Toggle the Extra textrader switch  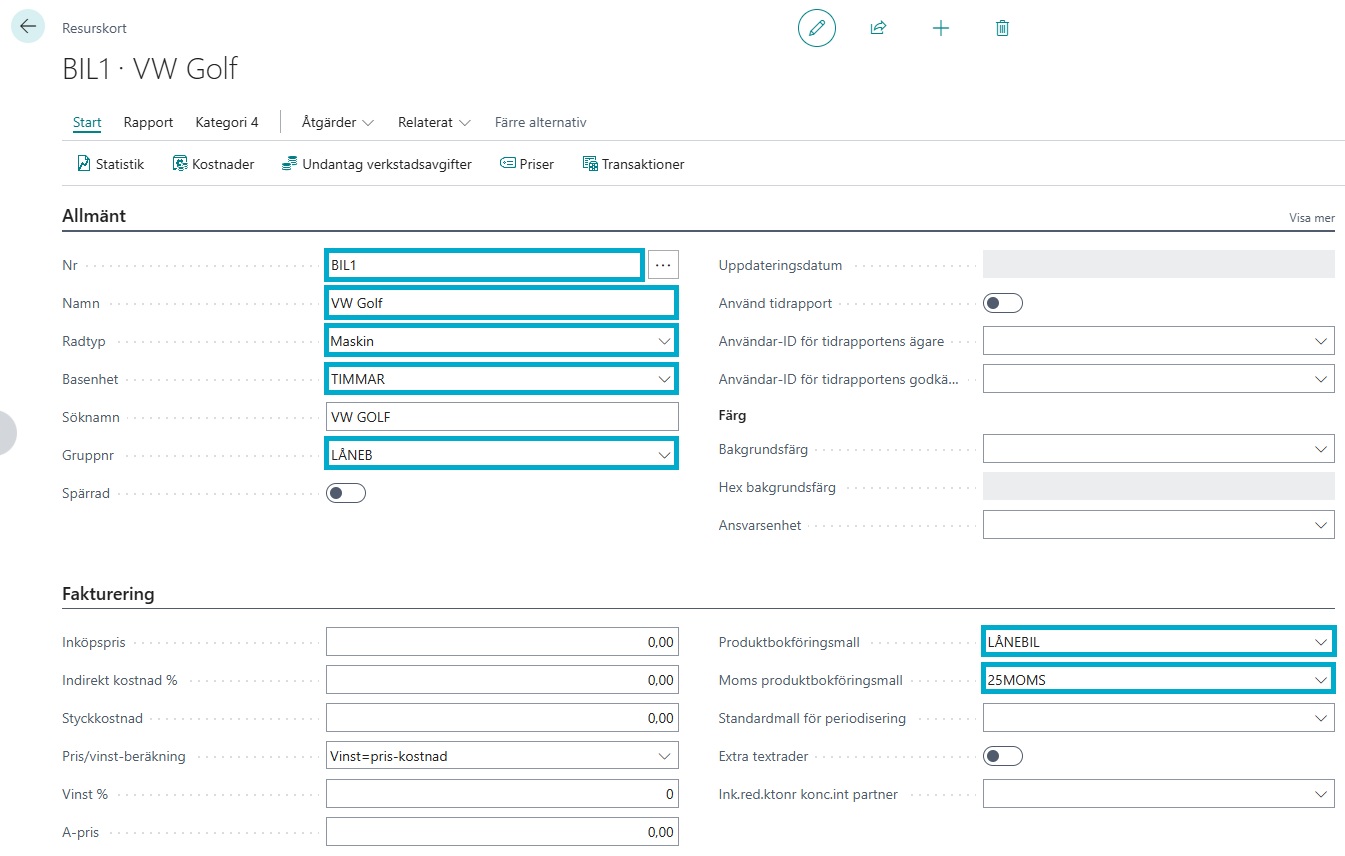point(1003,756)
